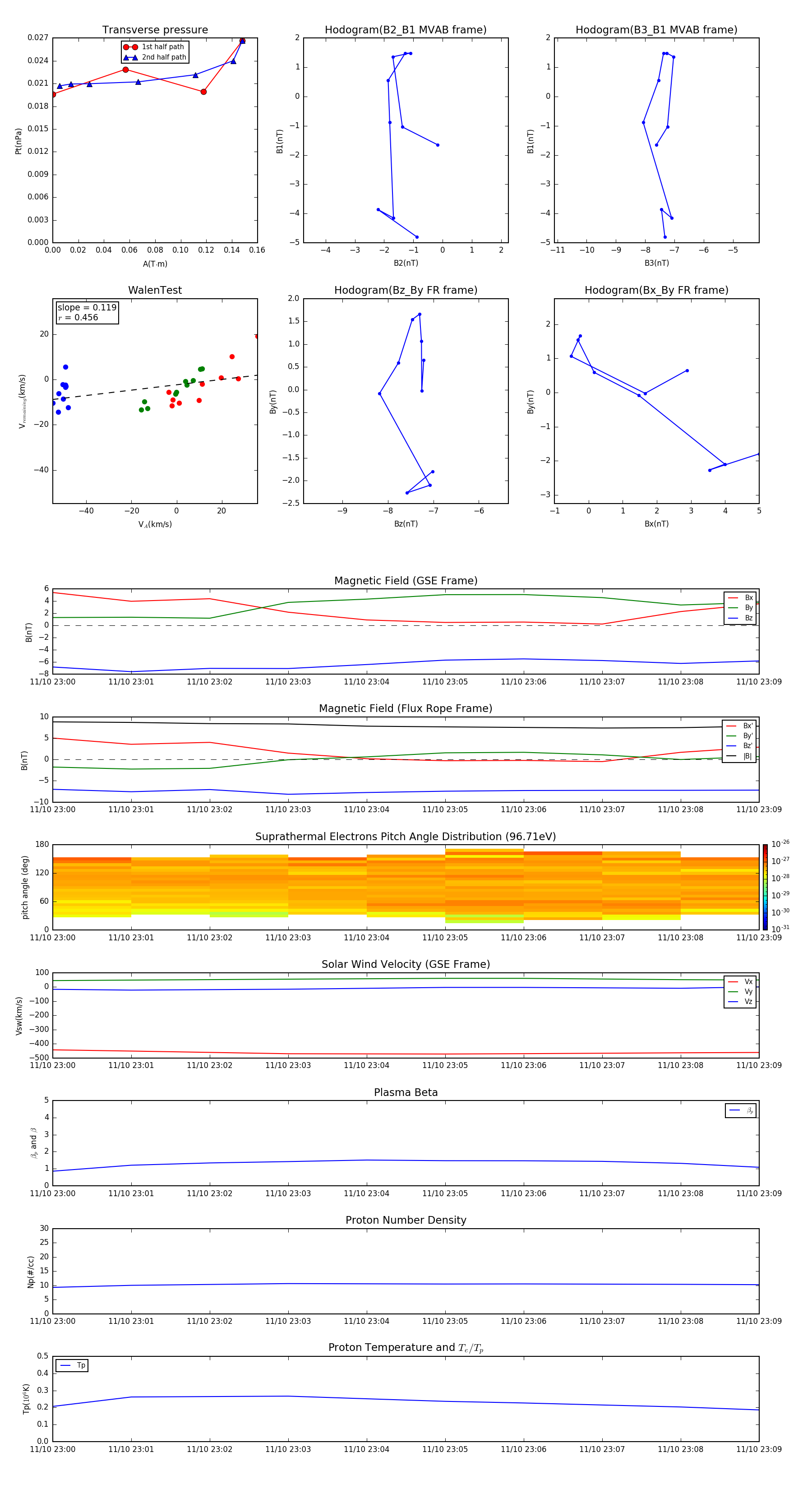Screen dimensions: 812x1489
Task: Click the "Plasma Beta" plot title
Action: point(406,1093)
